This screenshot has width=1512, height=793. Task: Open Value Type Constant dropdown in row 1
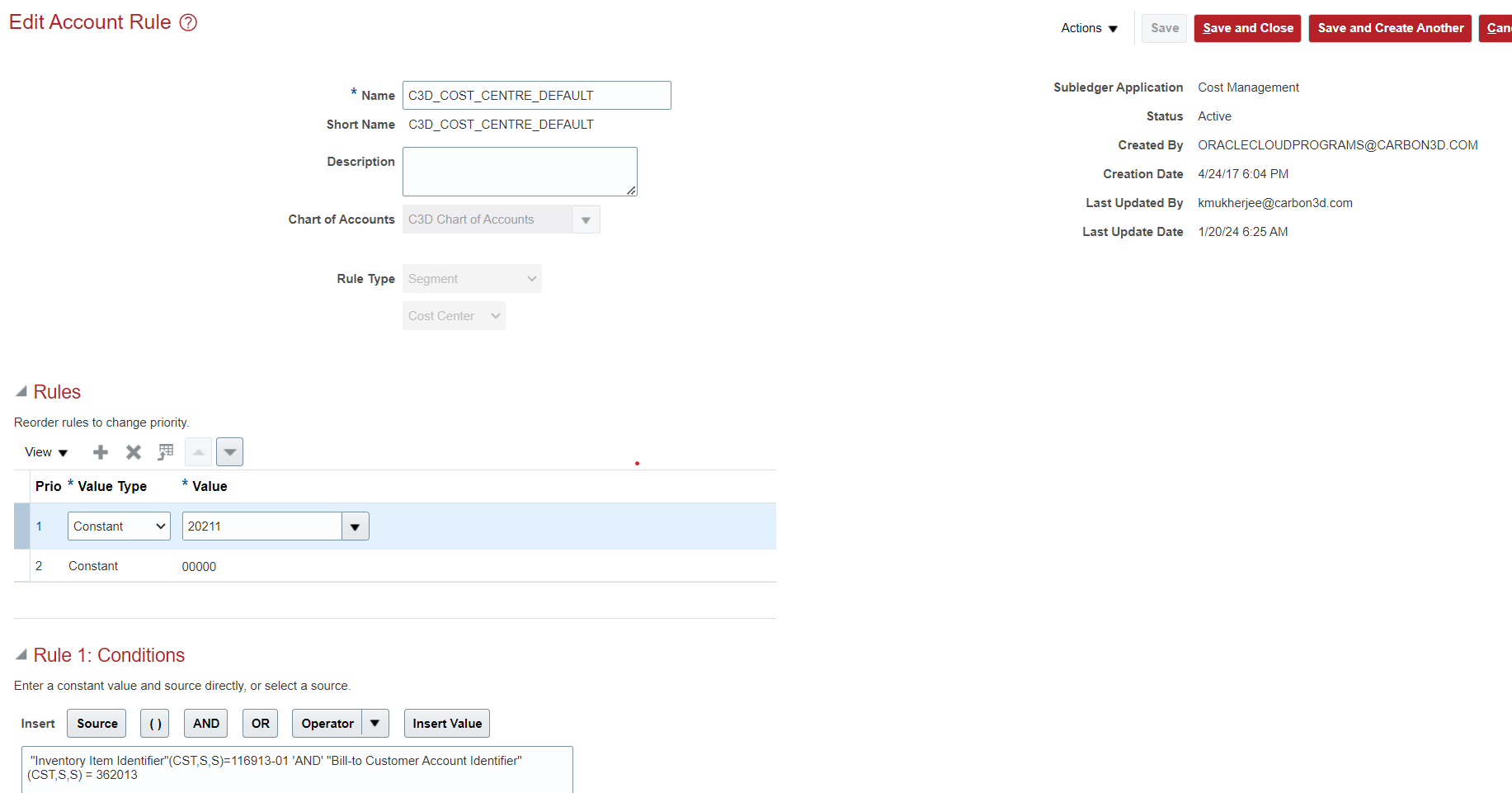(x=119, y=526)
